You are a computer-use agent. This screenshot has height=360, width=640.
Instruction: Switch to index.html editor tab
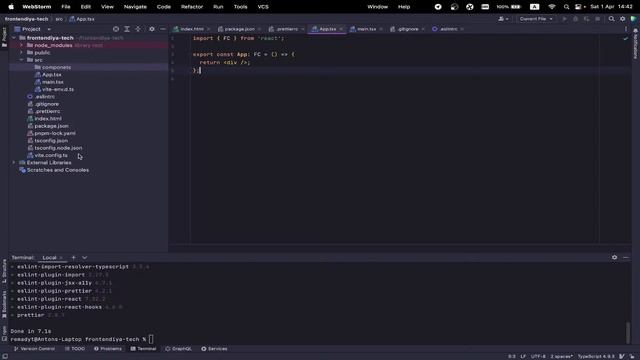click(191, 29)
